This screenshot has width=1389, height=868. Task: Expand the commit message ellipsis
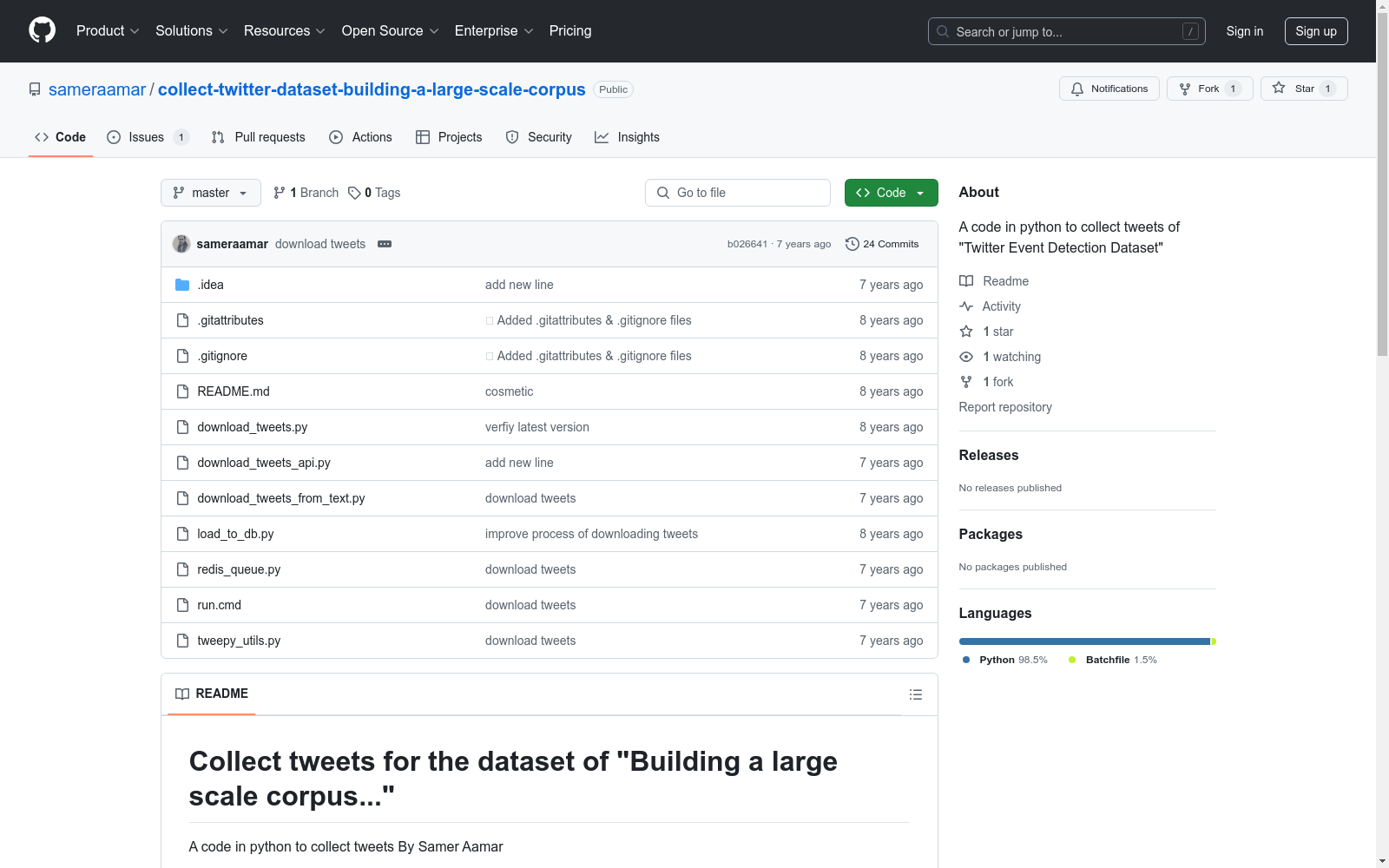pos(385,244)
